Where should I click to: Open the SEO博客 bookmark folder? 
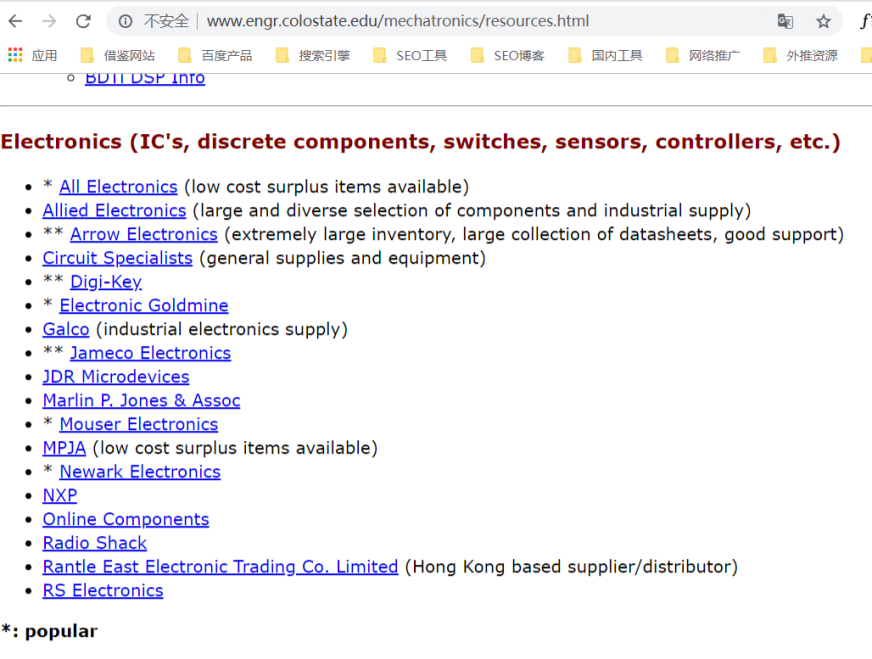[508, 55]
